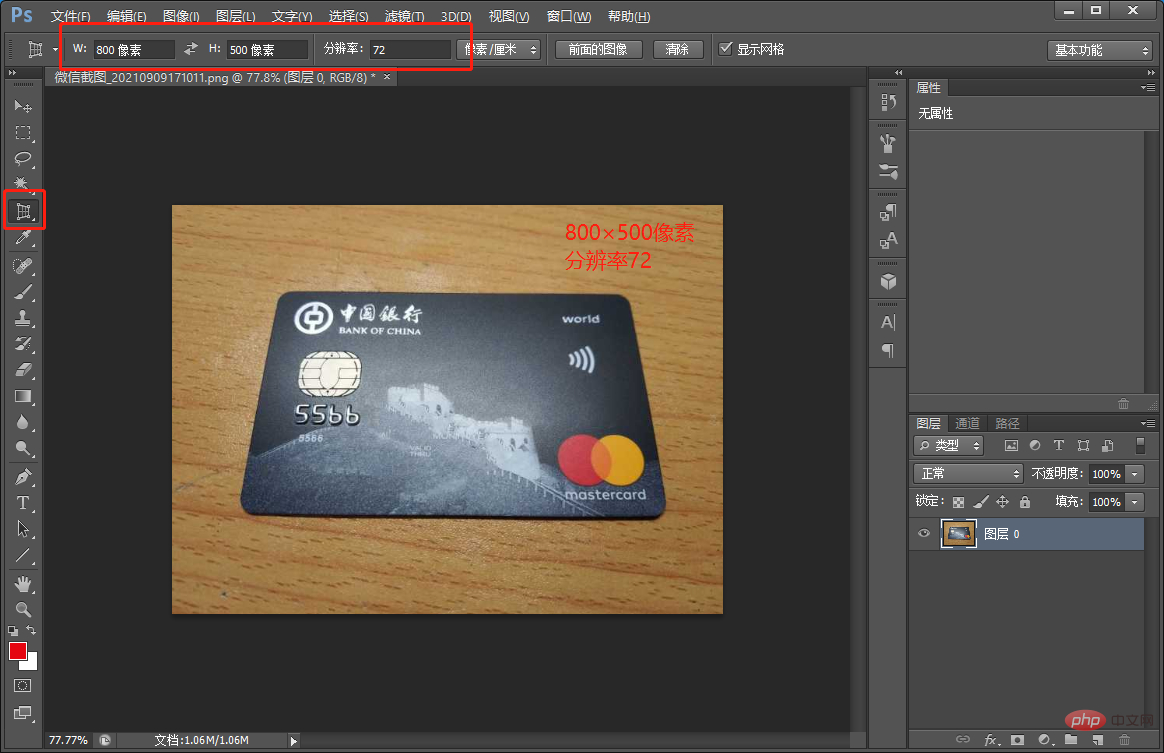Switch foreground and background colors
This screenshot has width=1164, height=753.
tap(31, 630)
